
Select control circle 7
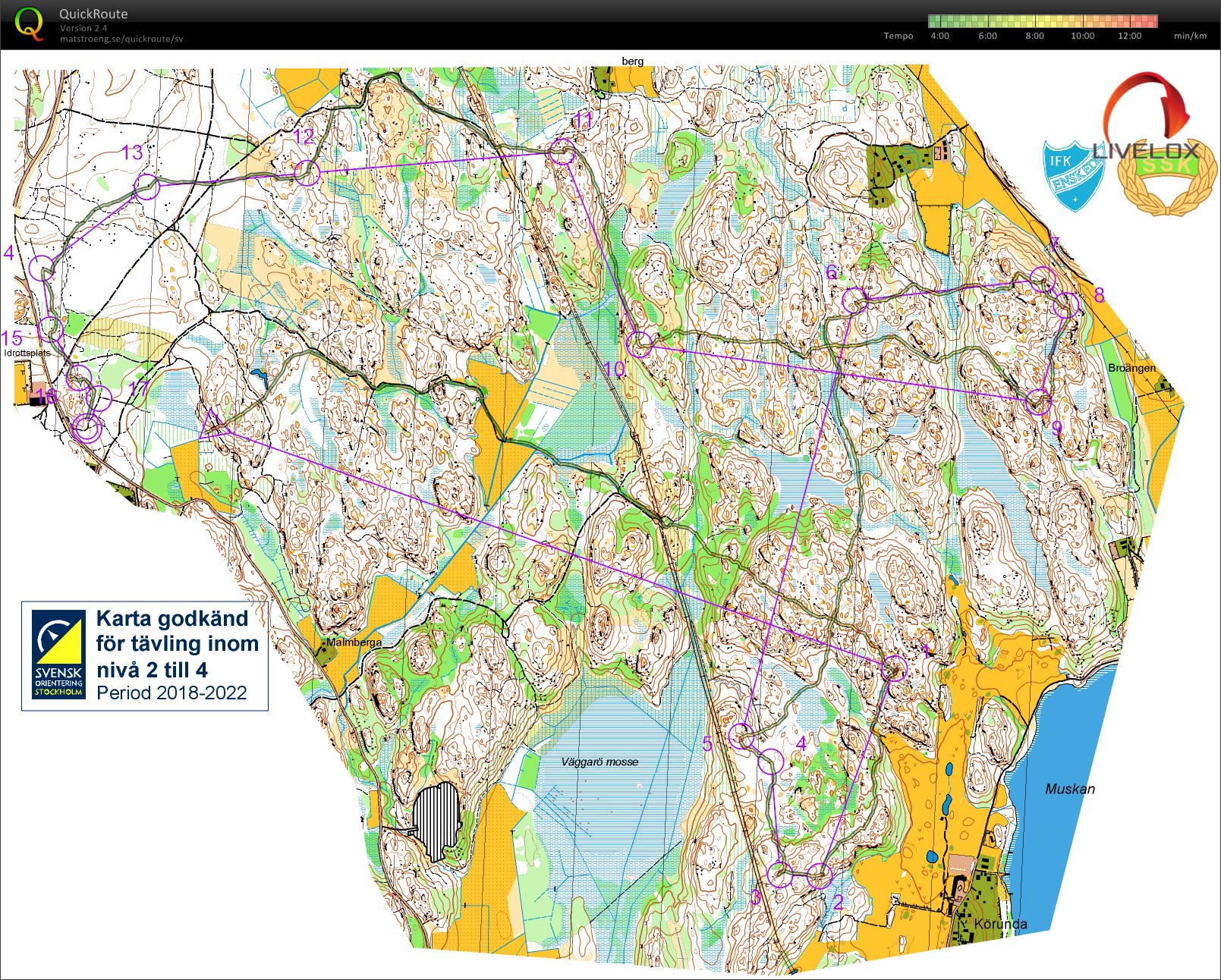(x=1043, y=280)
